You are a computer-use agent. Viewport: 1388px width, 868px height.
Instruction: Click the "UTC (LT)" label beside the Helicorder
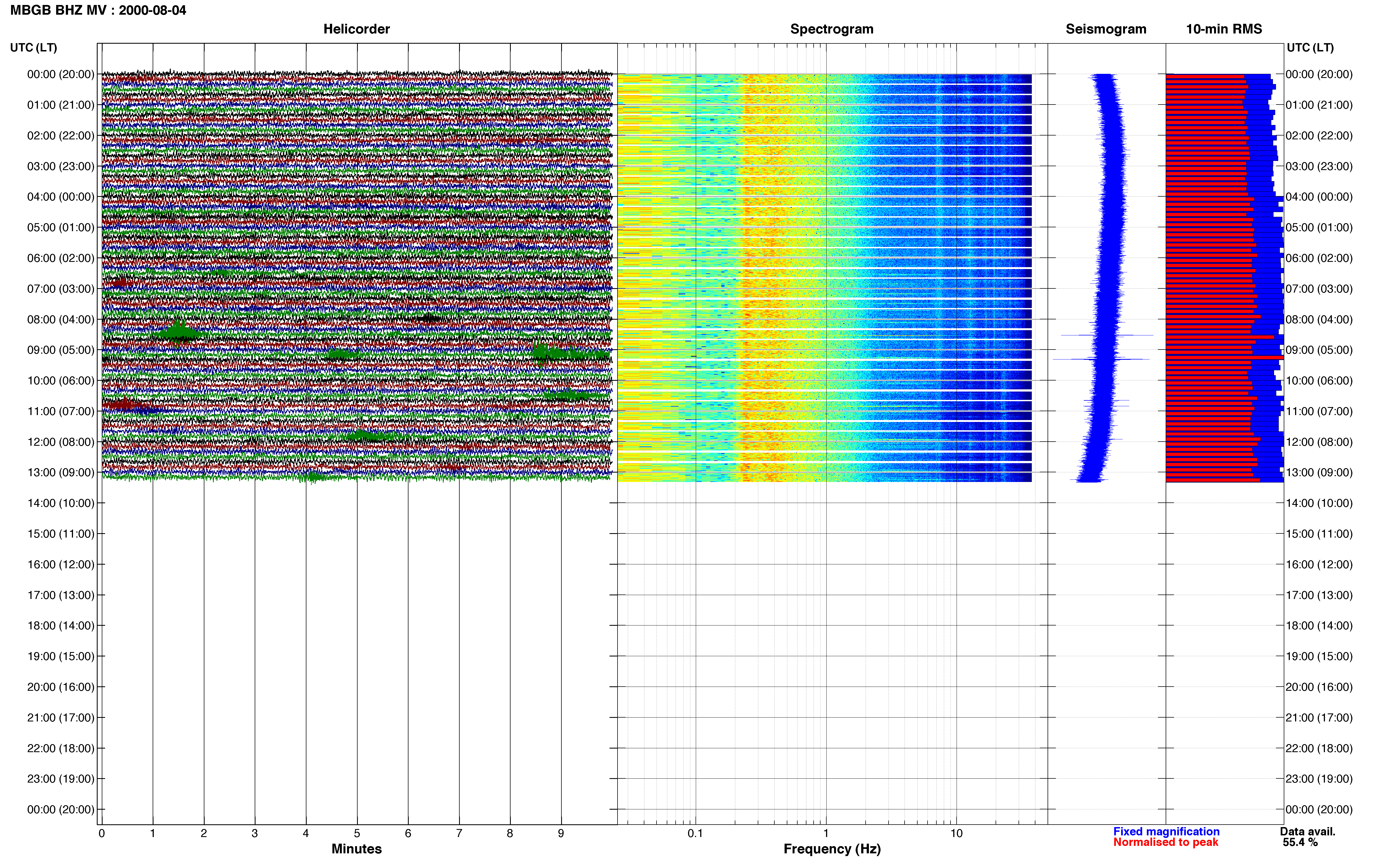tap(34, 48)
